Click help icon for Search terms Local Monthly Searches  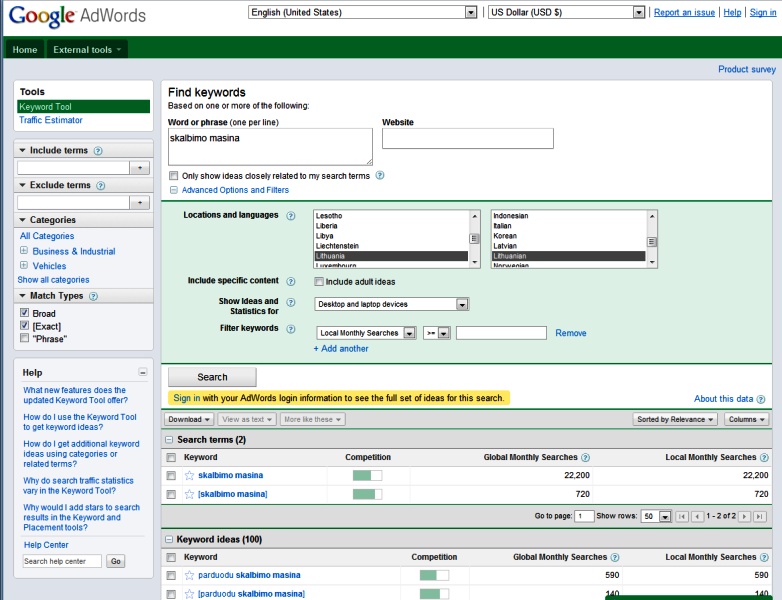point(764,457)
